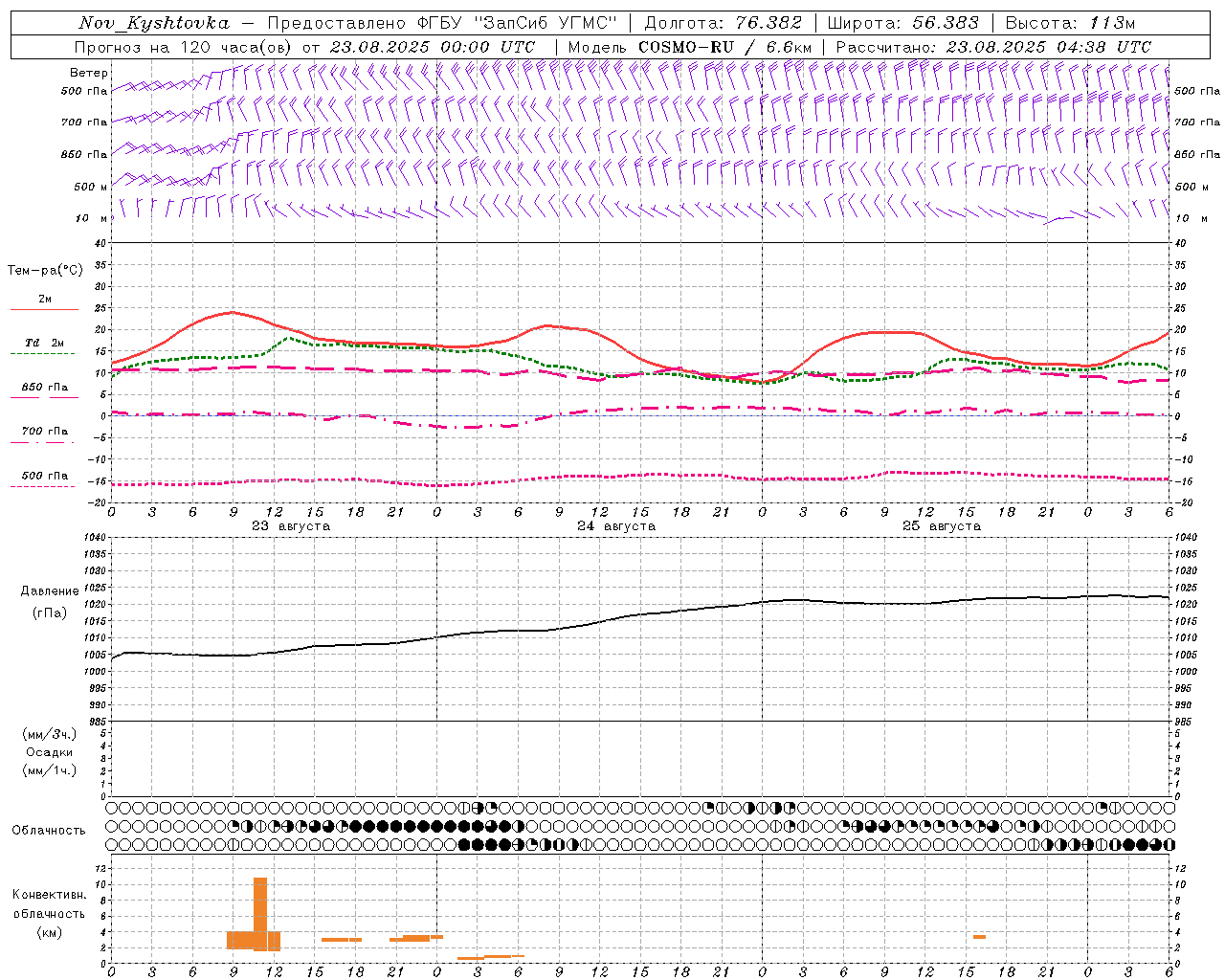Click the 24 августа date label

(x=616, y=526)
